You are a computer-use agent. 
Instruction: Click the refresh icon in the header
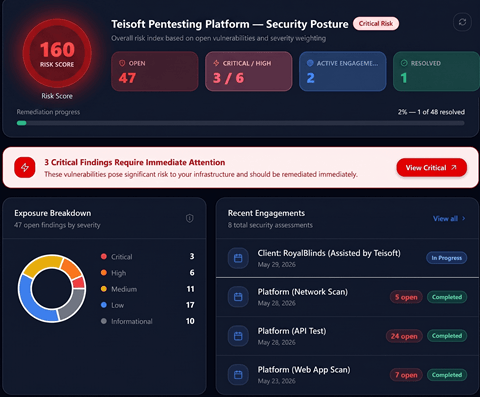tap(462, 22)
